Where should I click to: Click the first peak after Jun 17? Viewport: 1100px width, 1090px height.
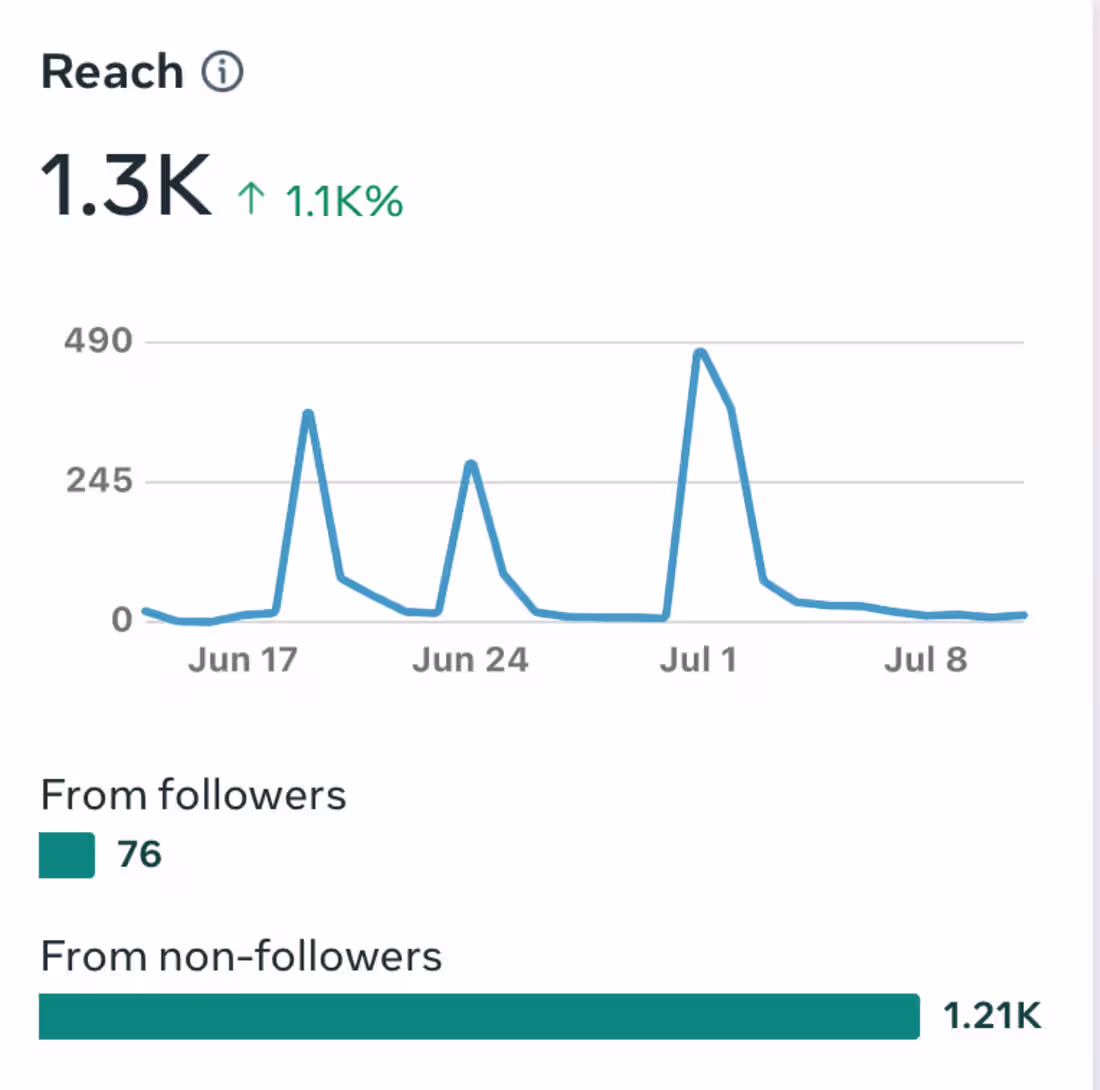(308, 415)
